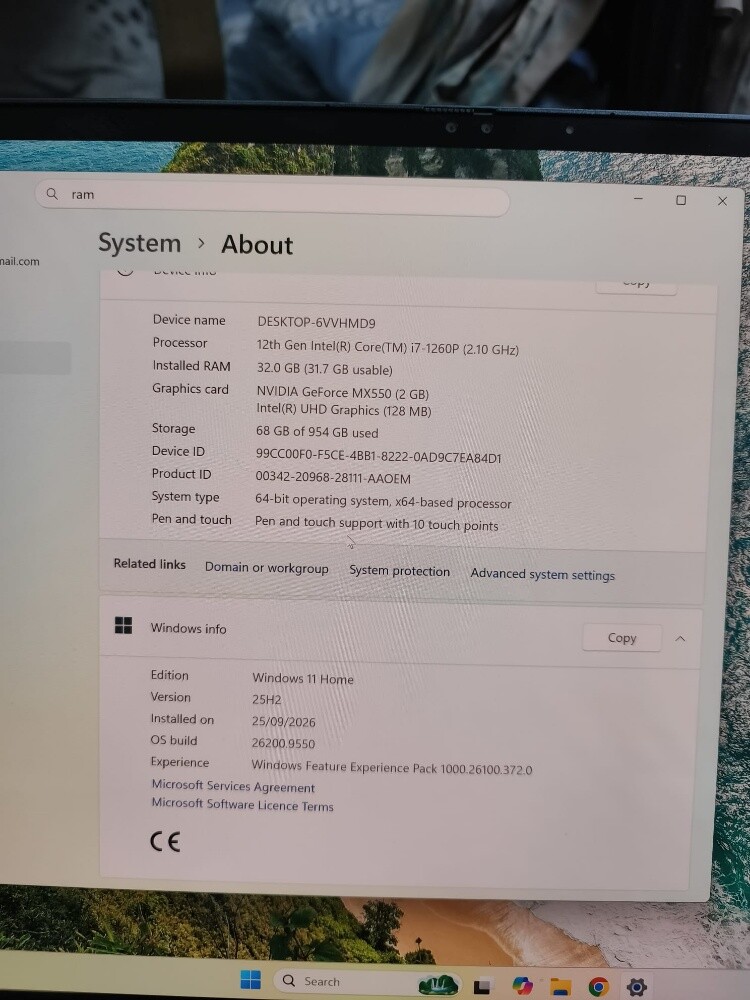Open the Windows Start menu
Viewport: 750px width, 1000px height.
tap(251, 980)
